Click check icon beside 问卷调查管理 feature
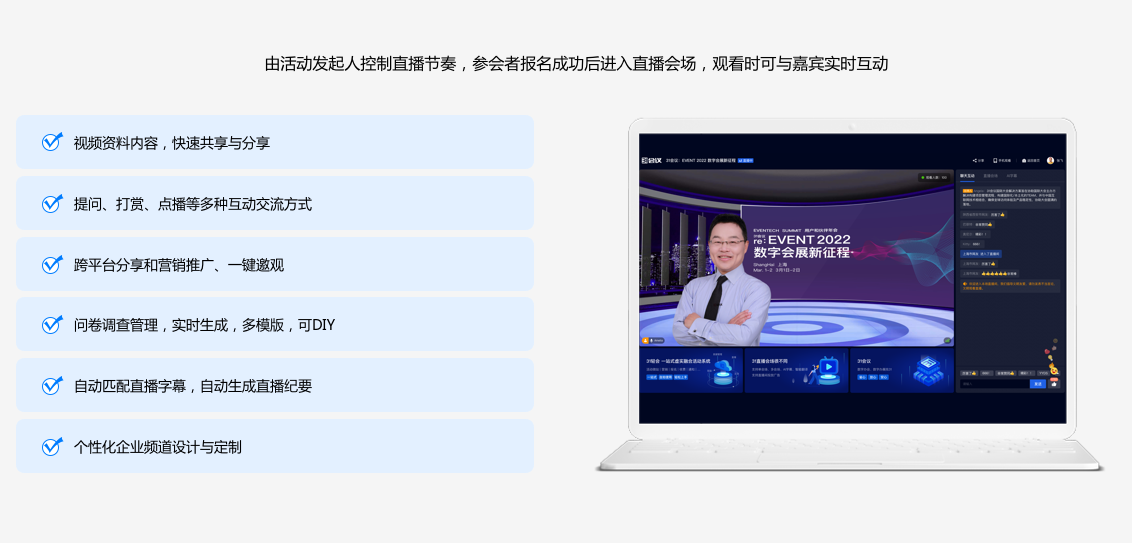 point(51,324)
